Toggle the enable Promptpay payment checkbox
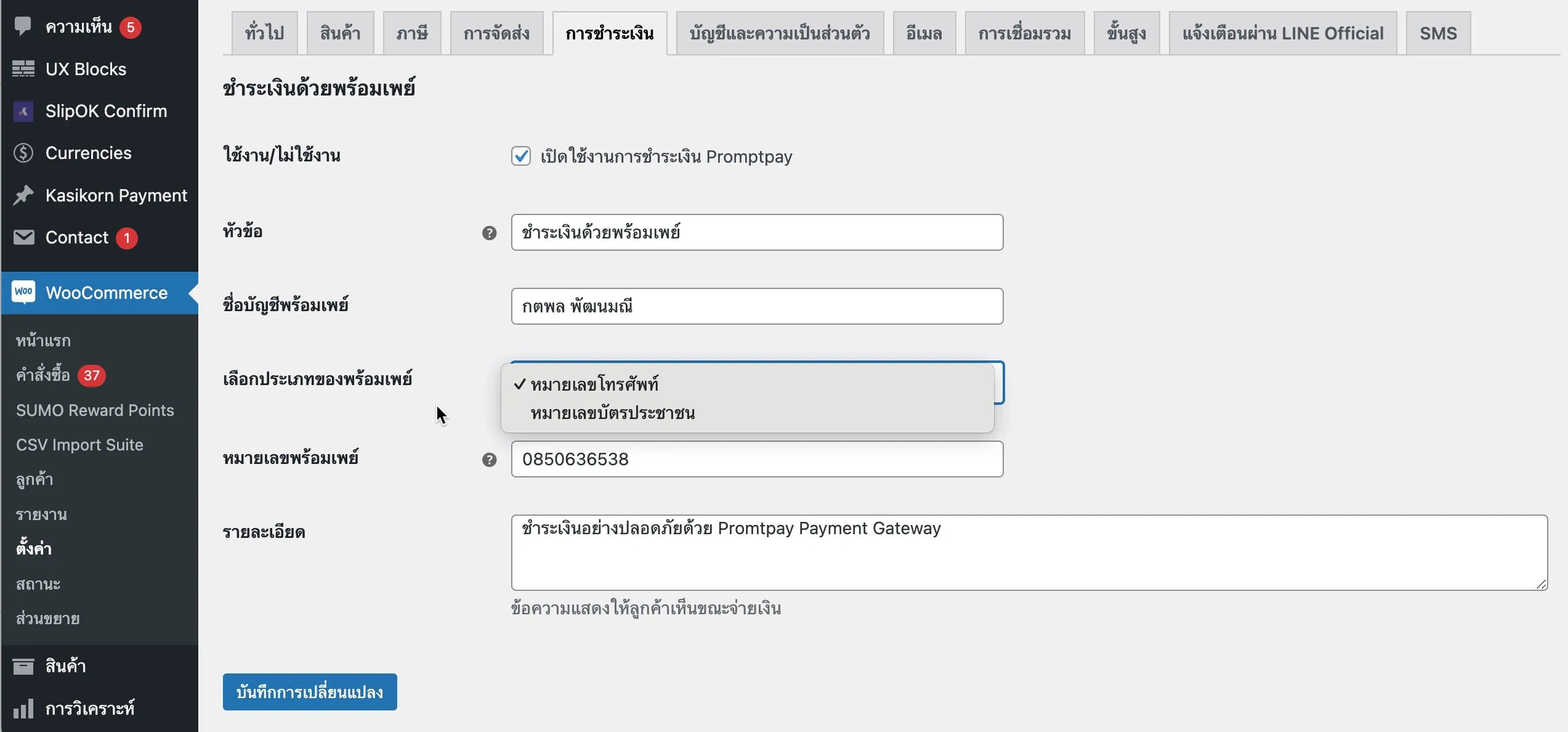Image resolution: width=1568 pixels, height=732 pixels. tap(520, 156)
